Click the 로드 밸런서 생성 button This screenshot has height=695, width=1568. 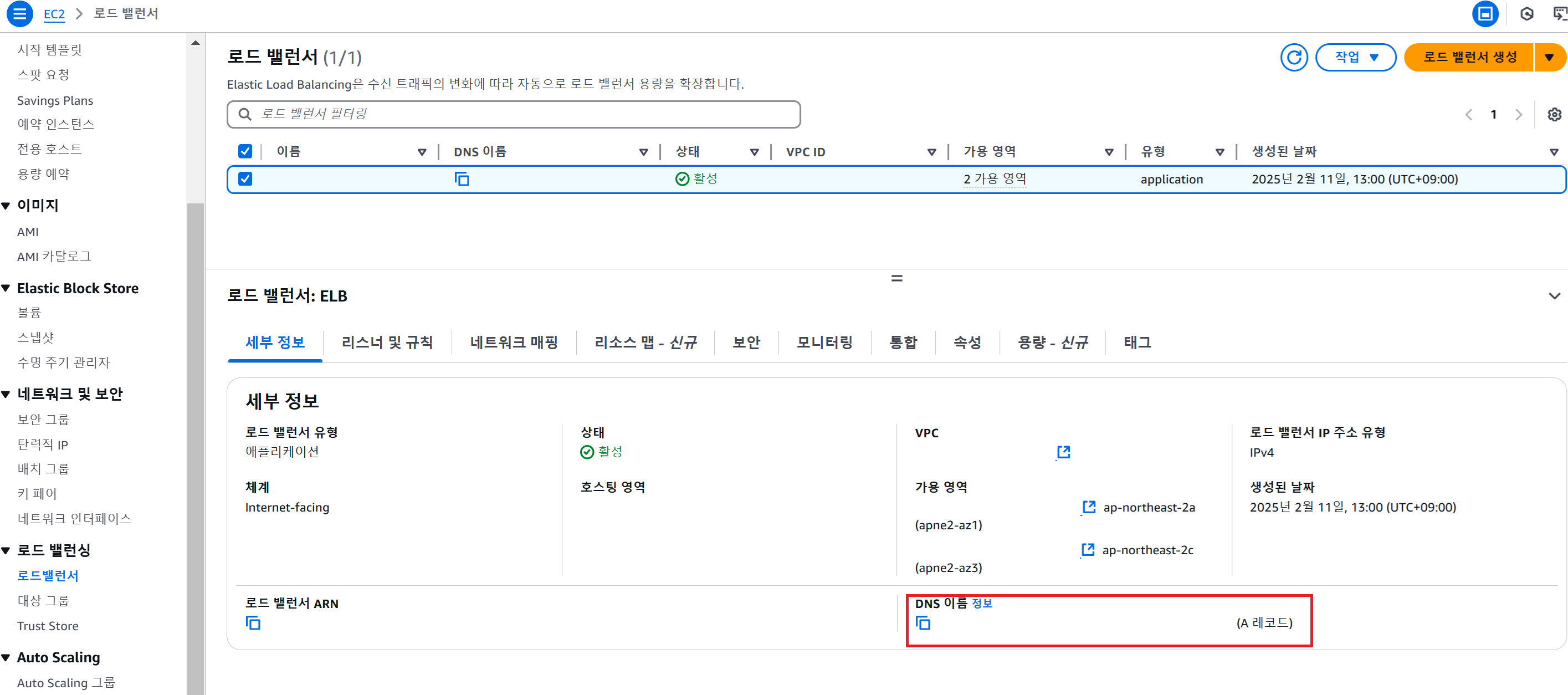1469,57
